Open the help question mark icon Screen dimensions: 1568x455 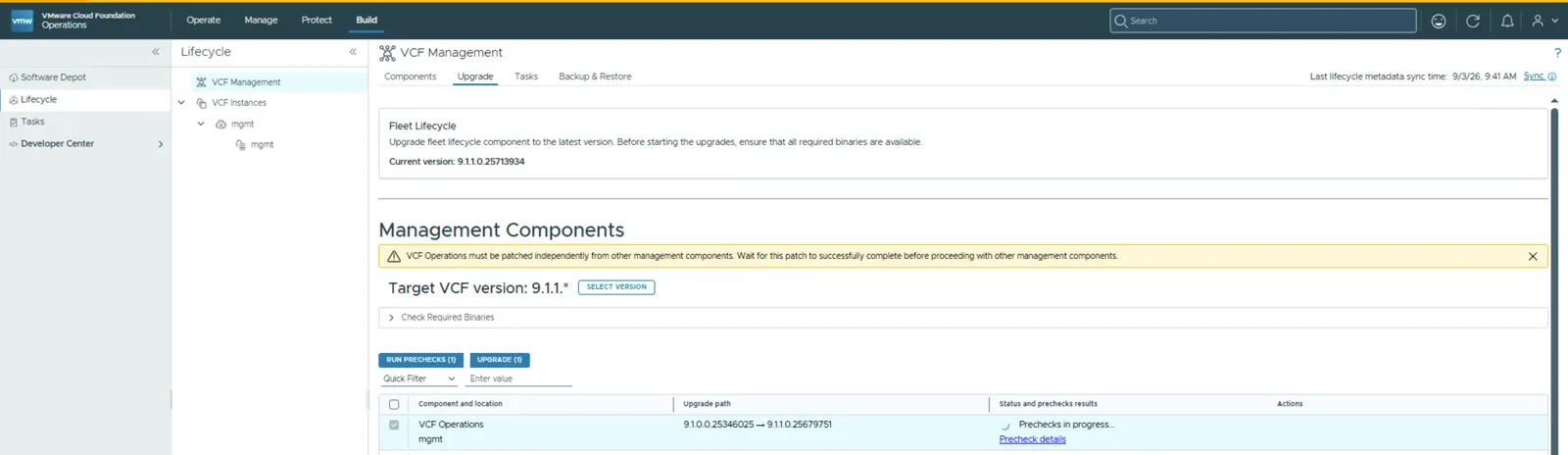point(1557,53)
